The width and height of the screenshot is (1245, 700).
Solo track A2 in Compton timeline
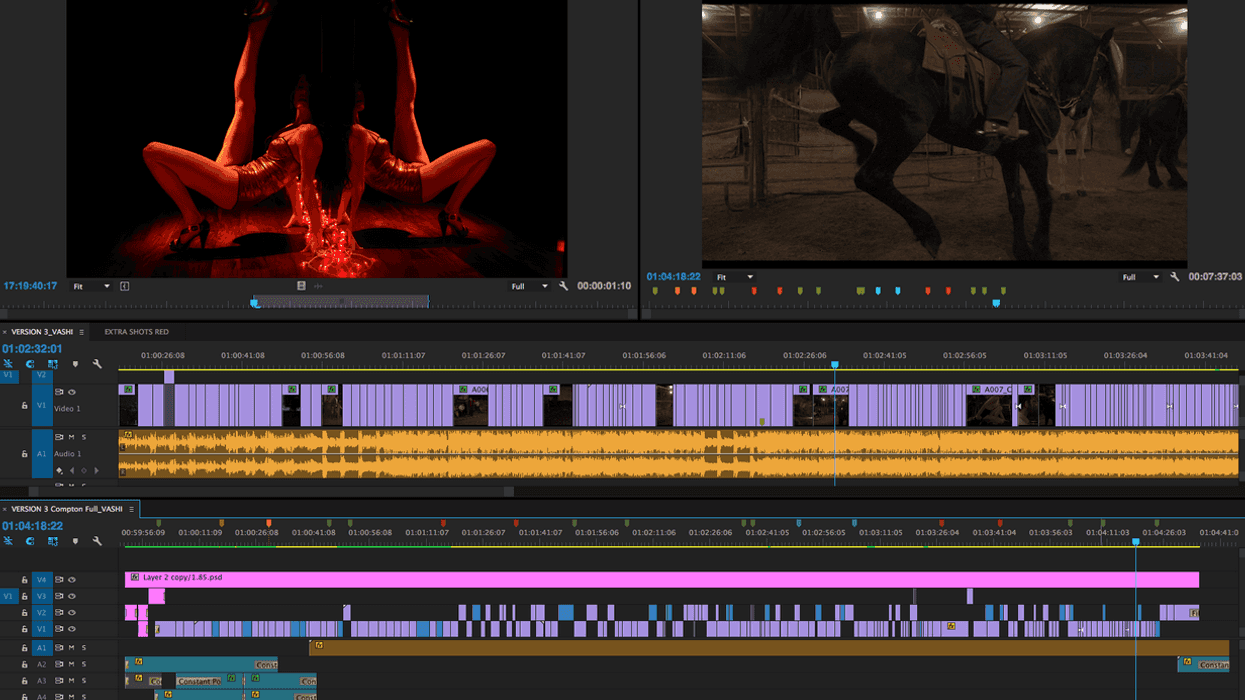(x=84, y=664)
